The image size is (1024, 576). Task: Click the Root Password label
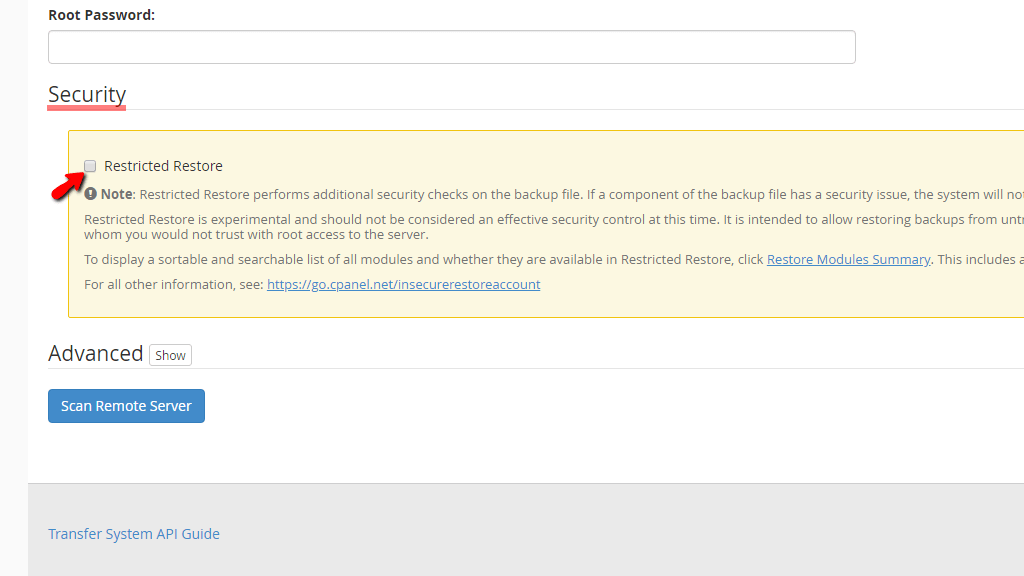(102, 15)
